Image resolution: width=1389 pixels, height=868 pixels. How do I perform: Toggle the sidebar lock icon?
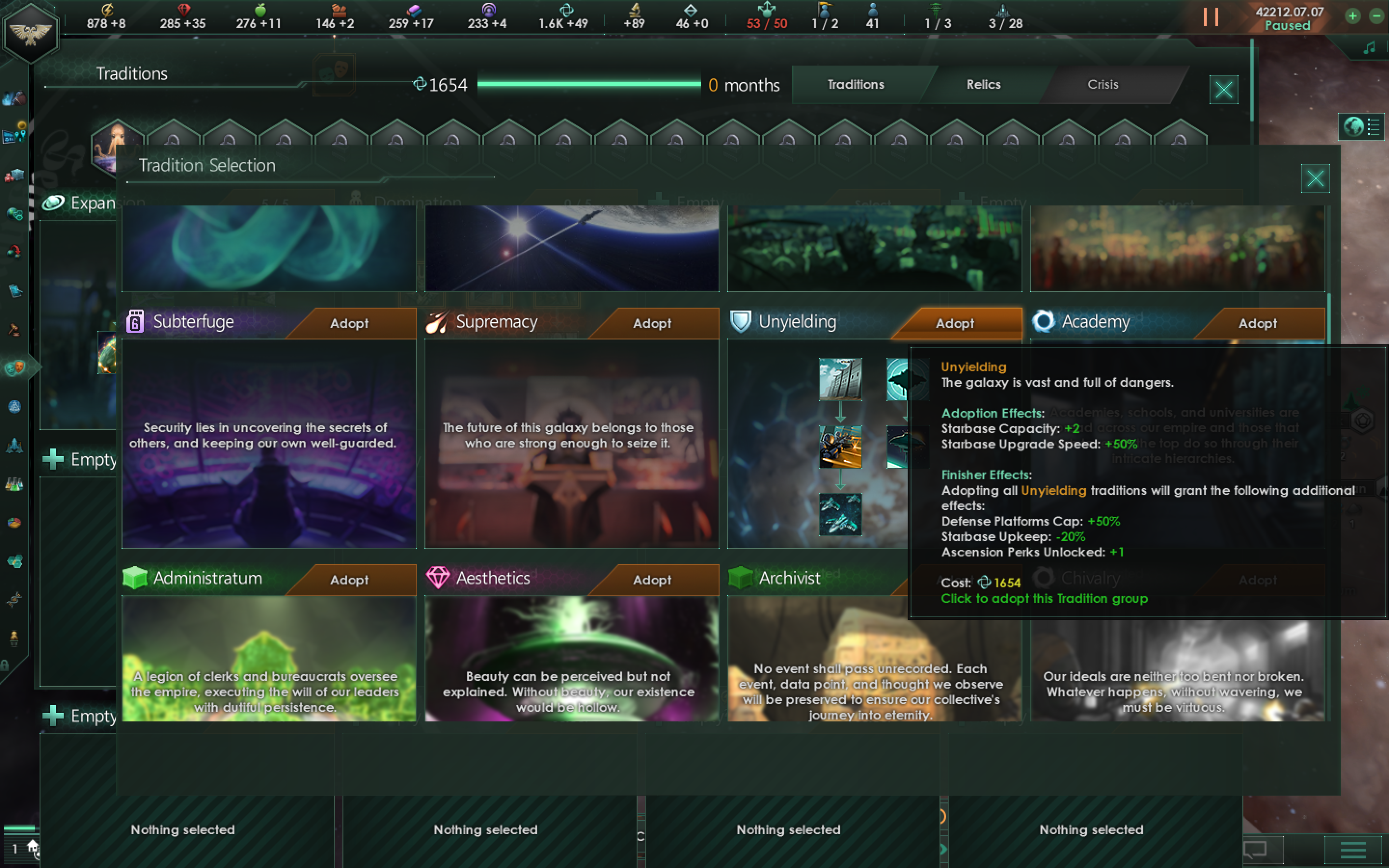(x=5, y=665)
